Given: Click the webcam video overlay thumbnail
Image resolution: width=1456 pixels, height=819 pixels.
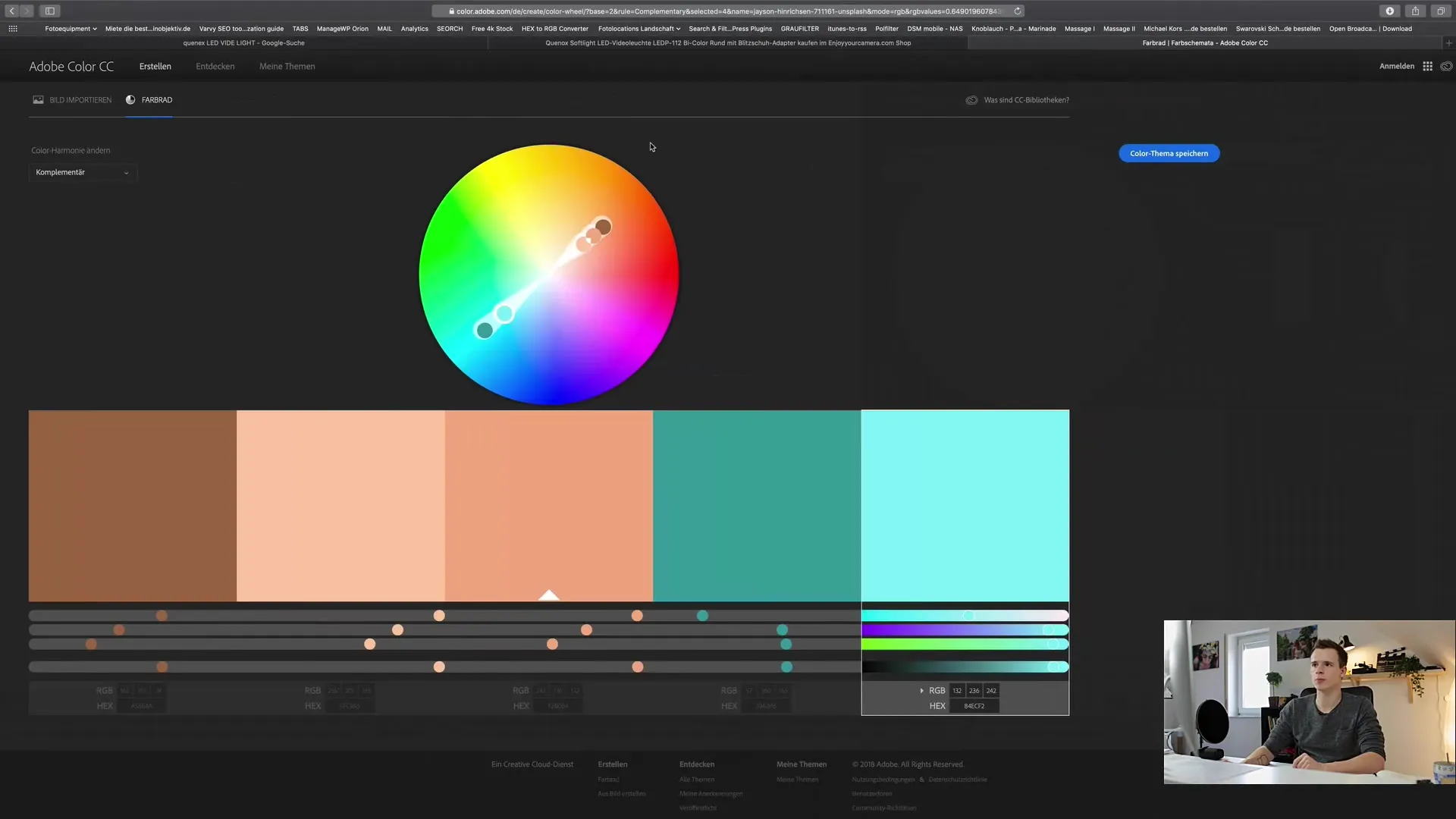Looking at the screenshot, I should (x=1310, y=702).
